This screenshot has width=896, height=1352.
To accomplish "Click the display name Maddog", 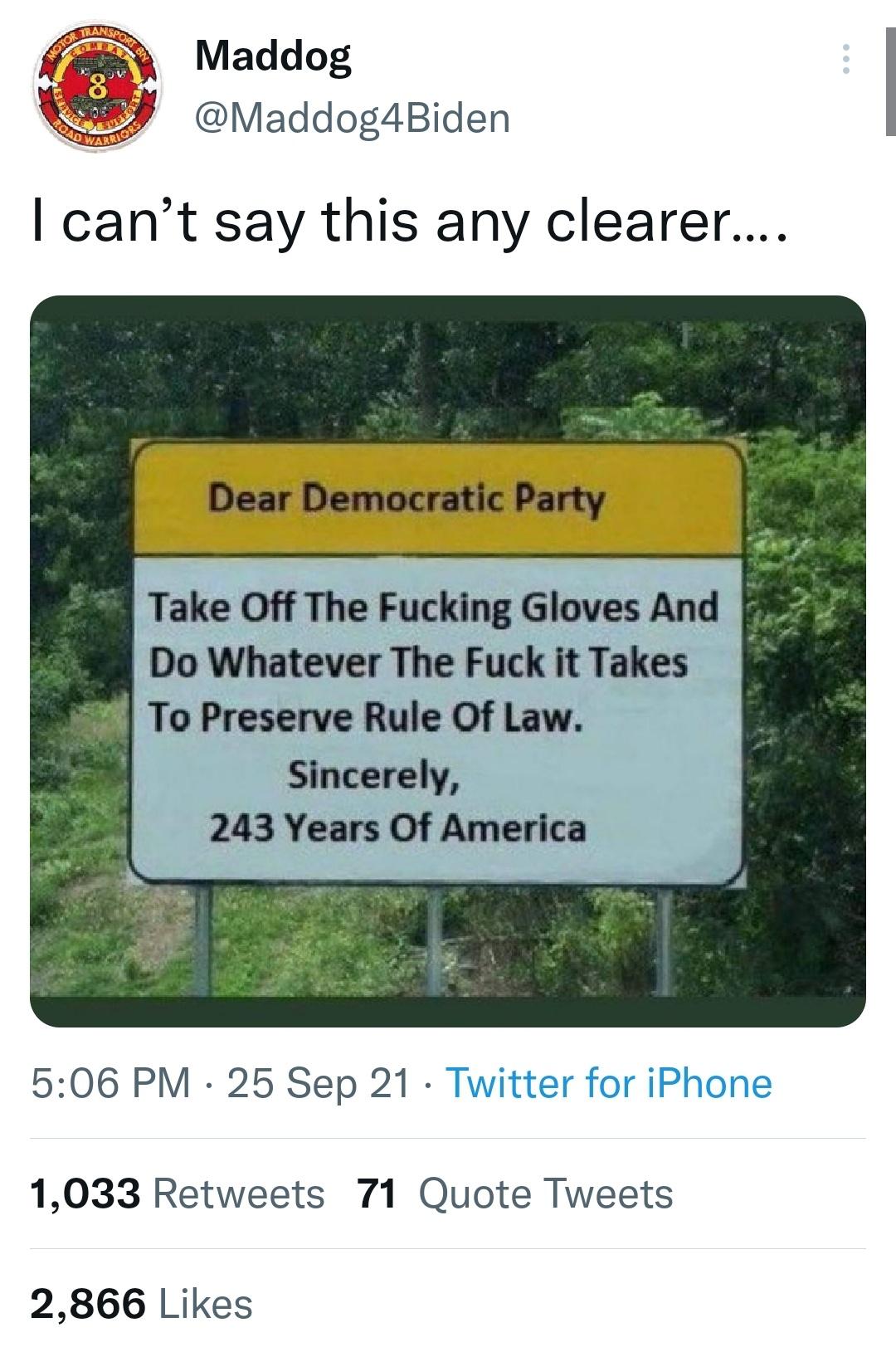I will tap(273, 56).
